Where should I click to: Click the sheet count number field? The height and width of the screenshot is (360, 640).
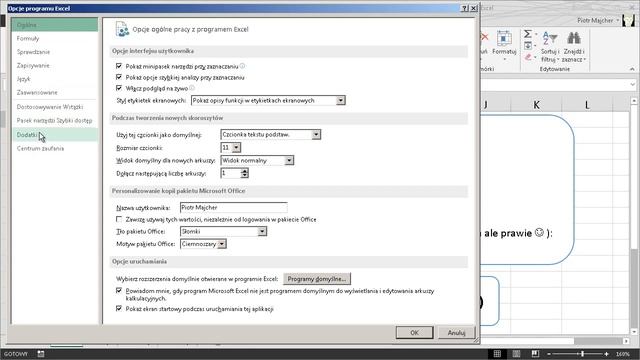(231, 173)
